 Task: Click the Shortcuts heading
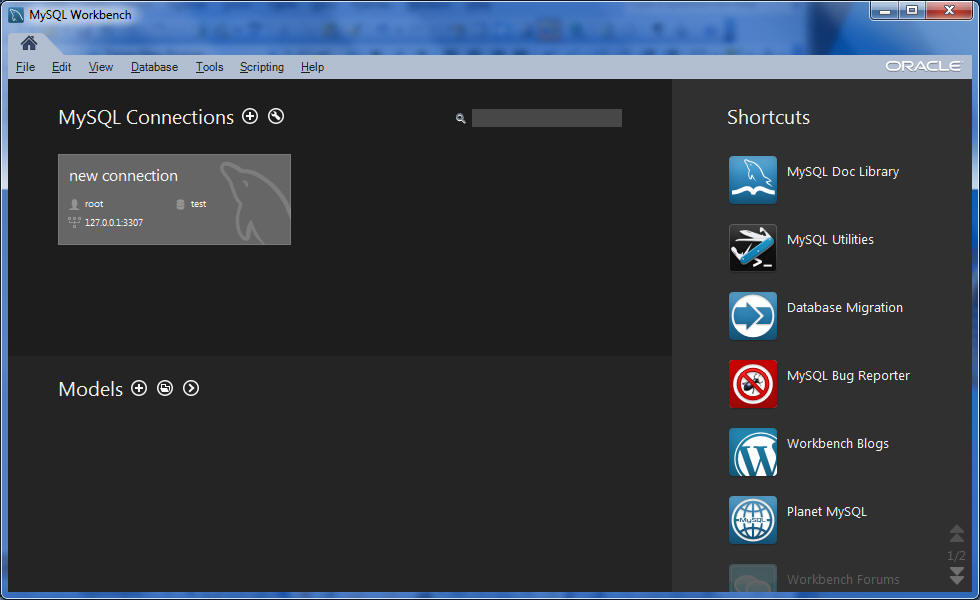point(768,117)
